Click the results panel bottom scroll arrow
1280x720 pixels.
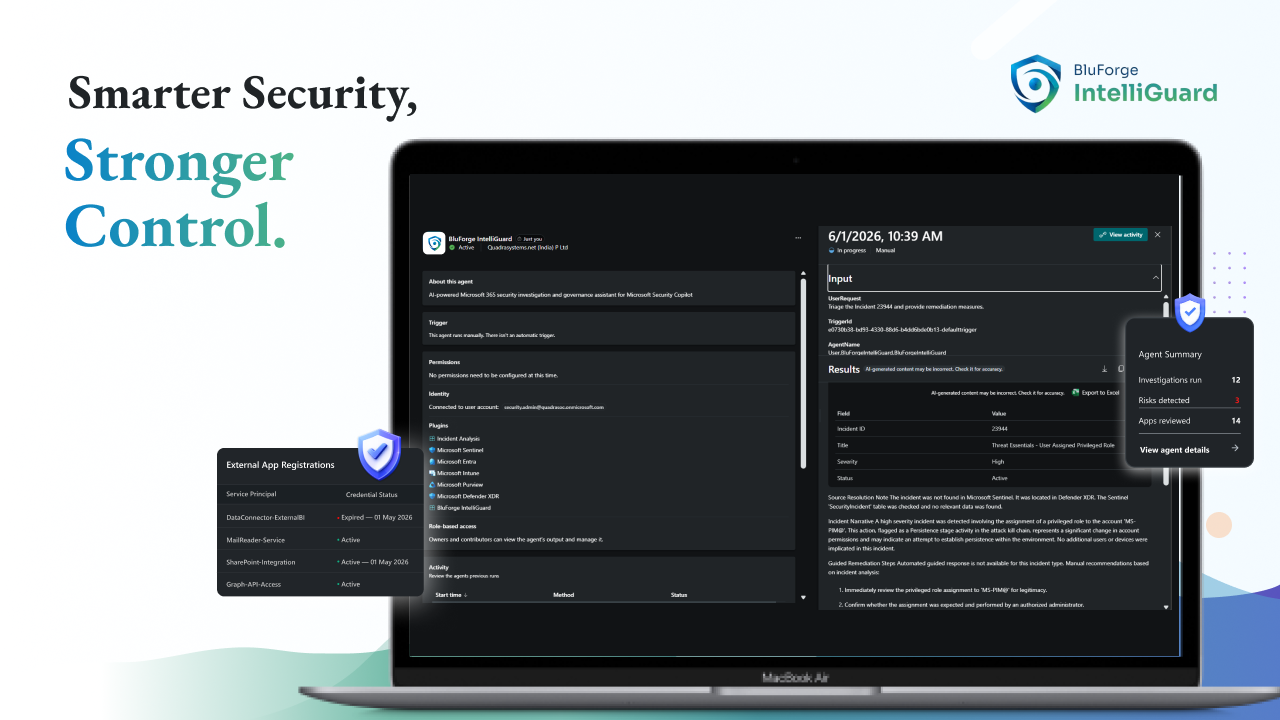[1166, 606]
